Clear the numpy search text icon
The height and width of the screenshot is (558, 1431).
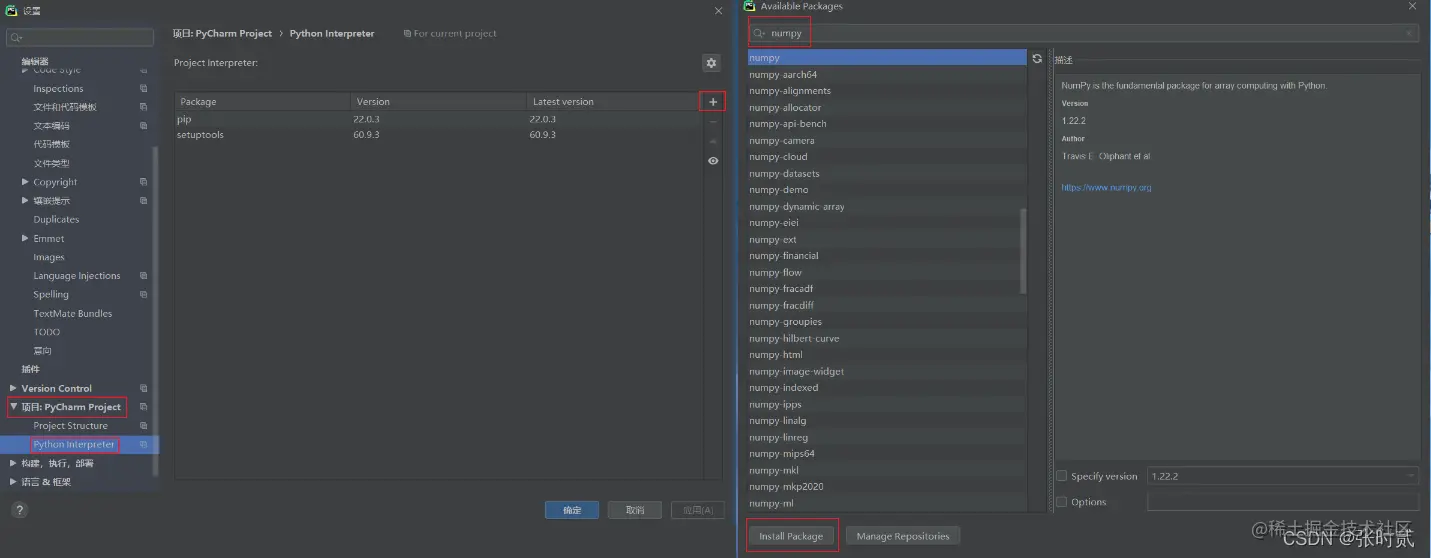pos(1410,33)
